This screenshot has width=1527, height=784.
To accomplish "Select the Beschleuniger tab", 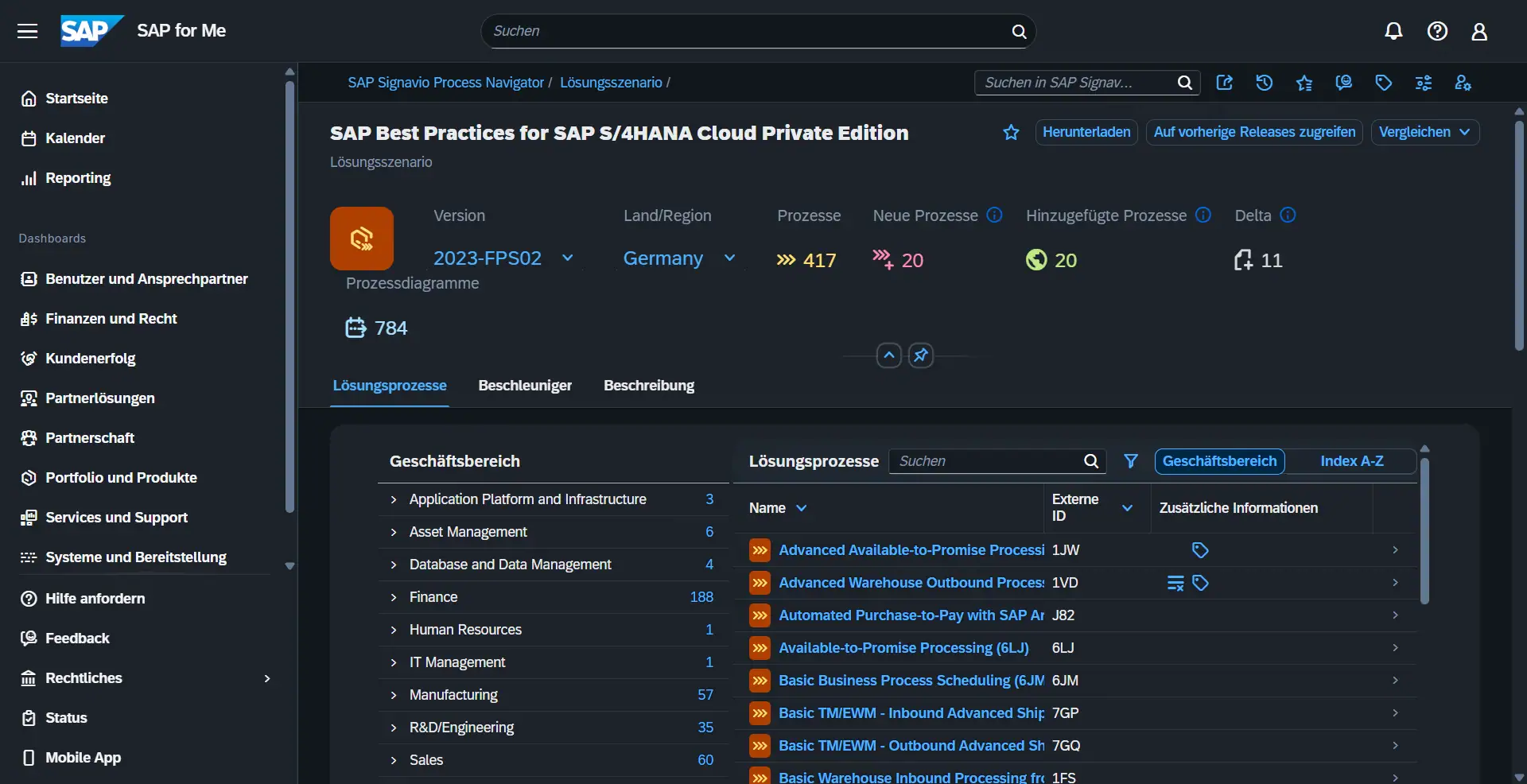I will pyautogui.click(x=525, y=386).
